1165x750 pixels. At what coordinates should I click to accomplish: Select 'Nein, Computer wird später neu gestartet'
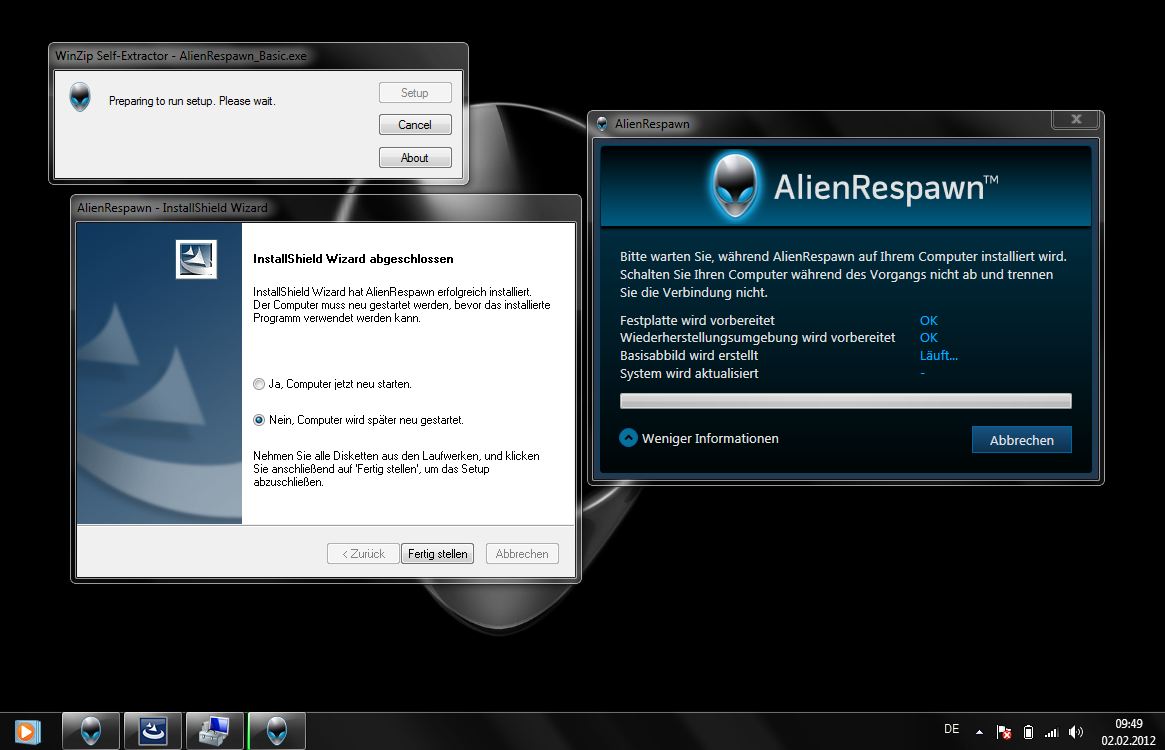358,420
